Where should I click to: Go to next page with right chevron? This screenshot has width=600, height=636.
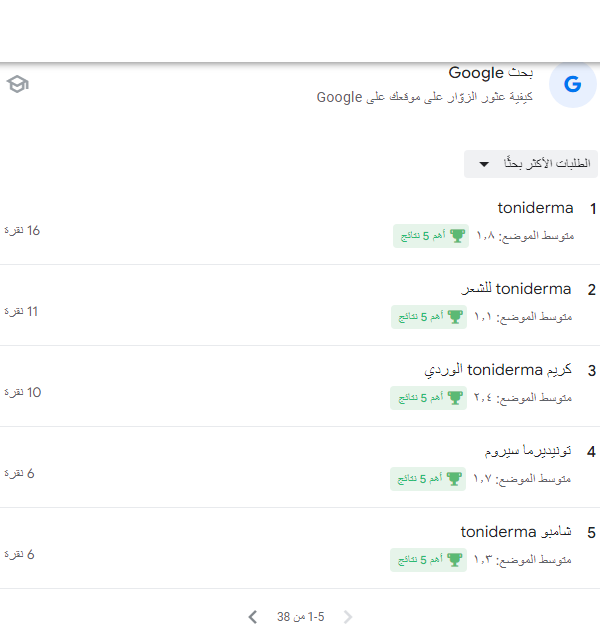(348, 617)
